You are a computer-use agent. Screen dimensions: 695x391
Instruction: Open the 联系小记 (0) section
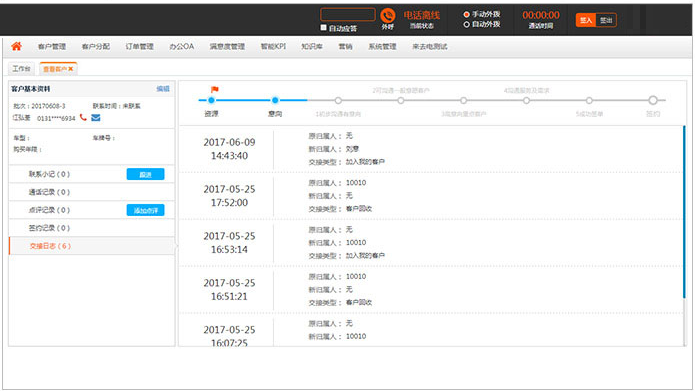[x=49, y=174]
